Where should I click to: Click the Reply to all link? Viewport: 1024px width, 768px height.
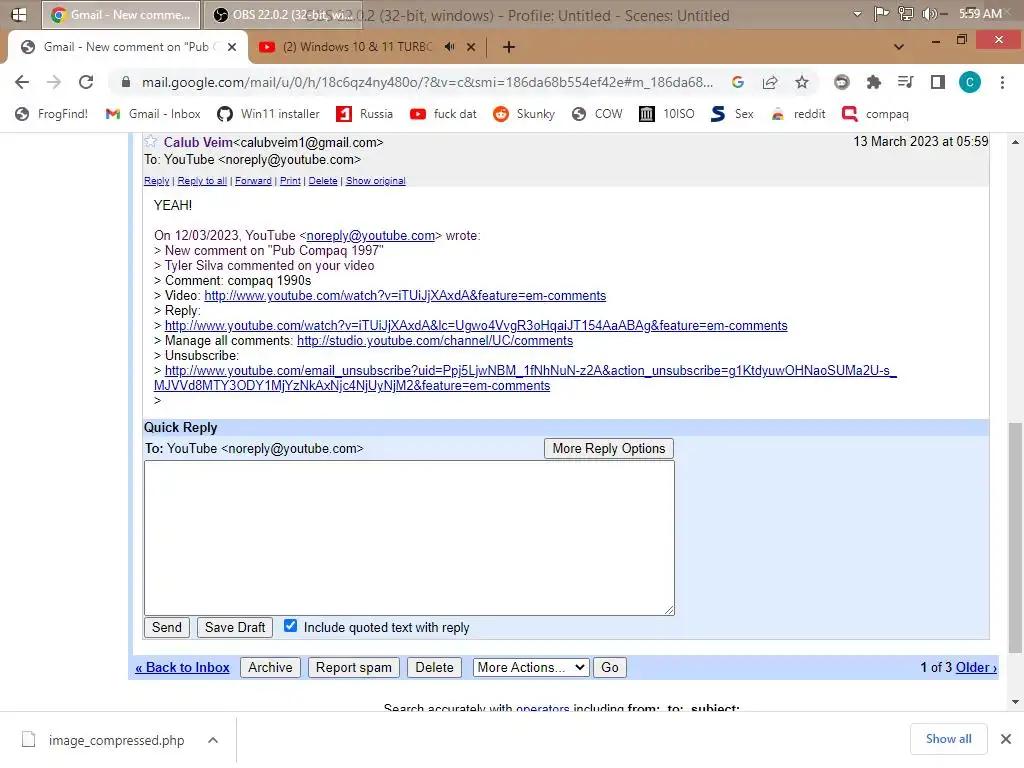click(x=202, y=181)
